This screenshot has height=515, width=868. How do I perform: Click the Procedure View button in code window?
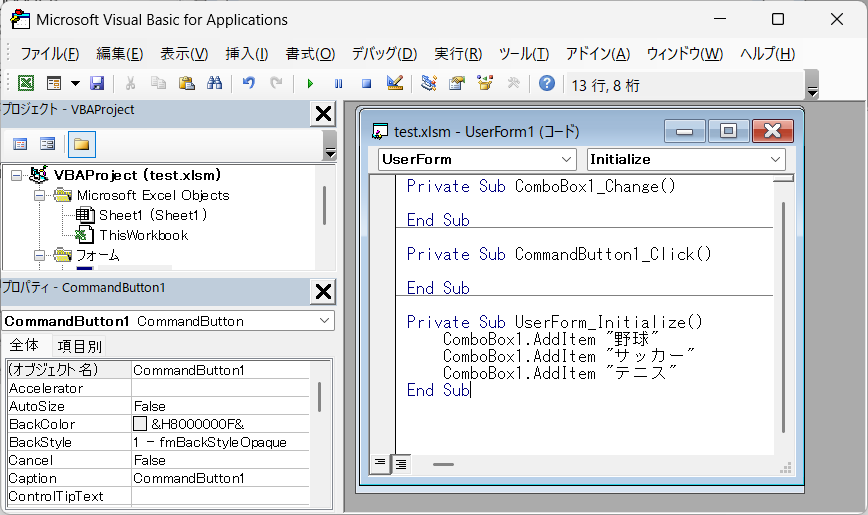click(x=380, y=463)
